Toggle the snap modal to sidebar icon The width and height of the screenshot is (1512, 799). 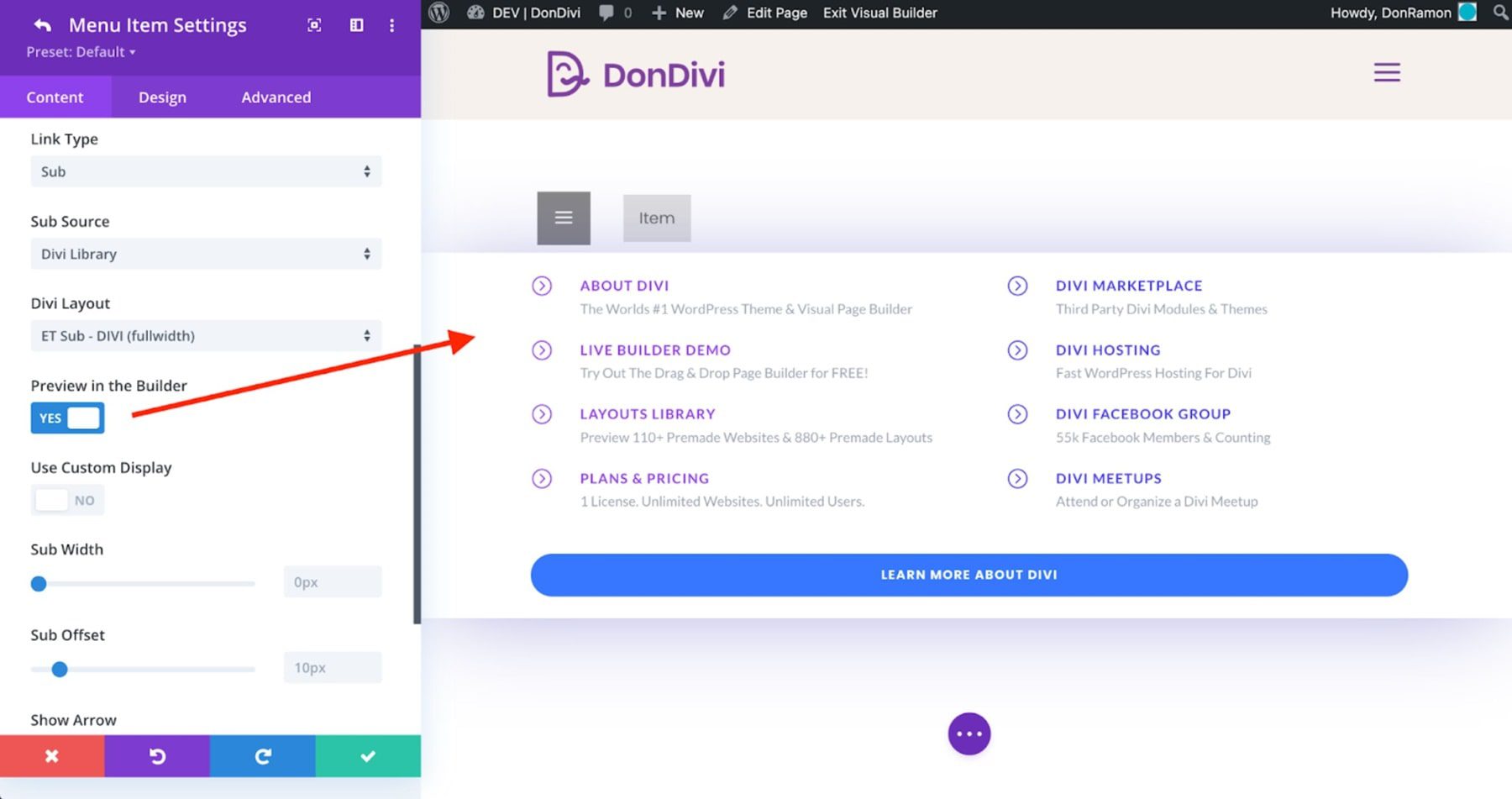click(x=356, y=25)
